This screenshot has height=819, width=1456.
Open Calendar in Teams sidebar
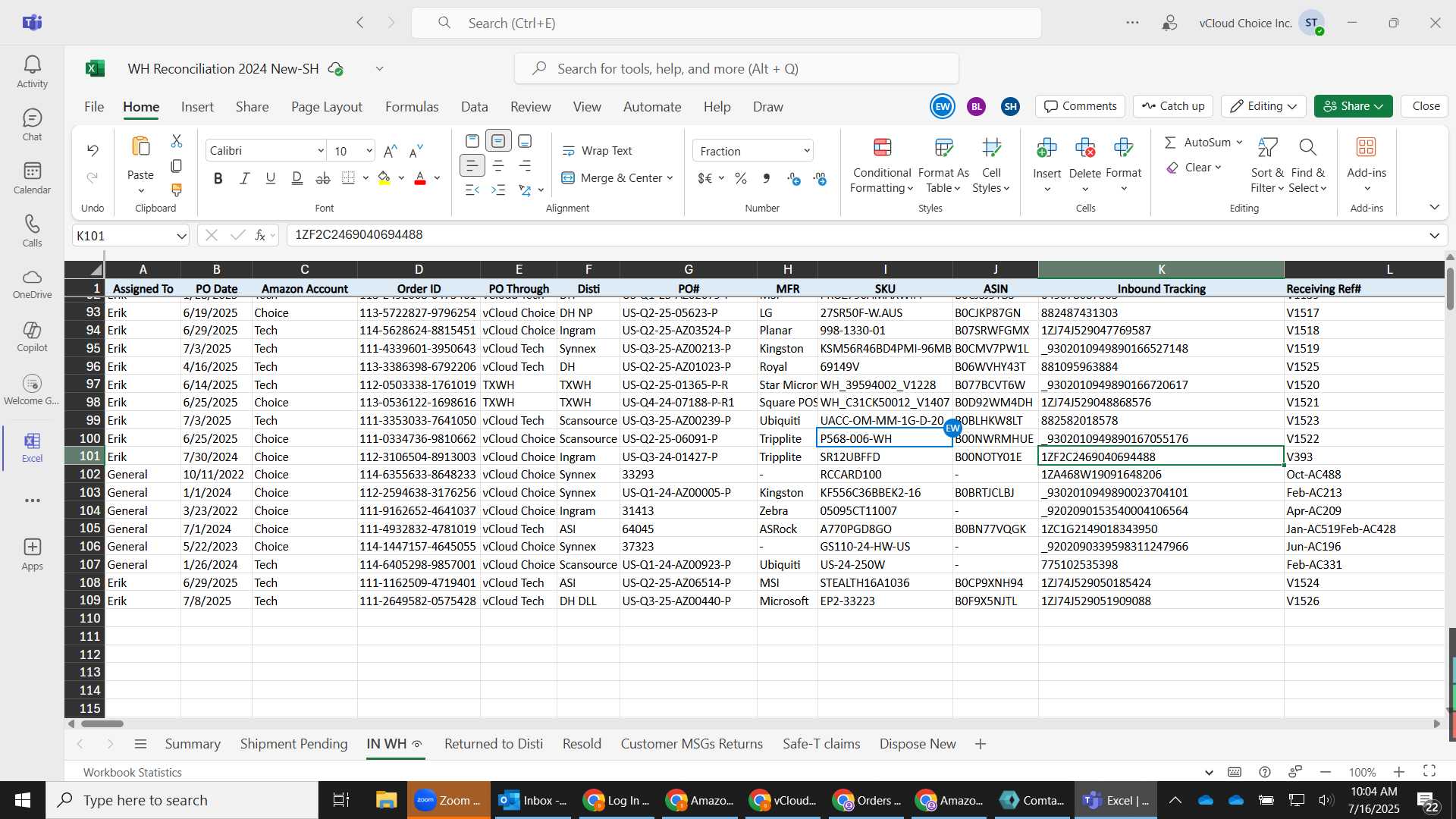(x=32, y=178)
